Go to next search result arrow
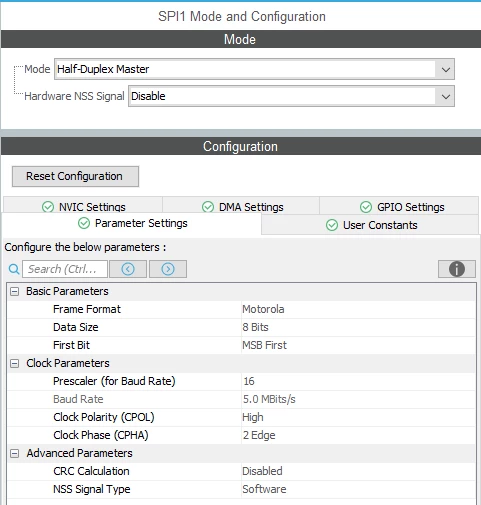481x505 pixels. [168, 269]
